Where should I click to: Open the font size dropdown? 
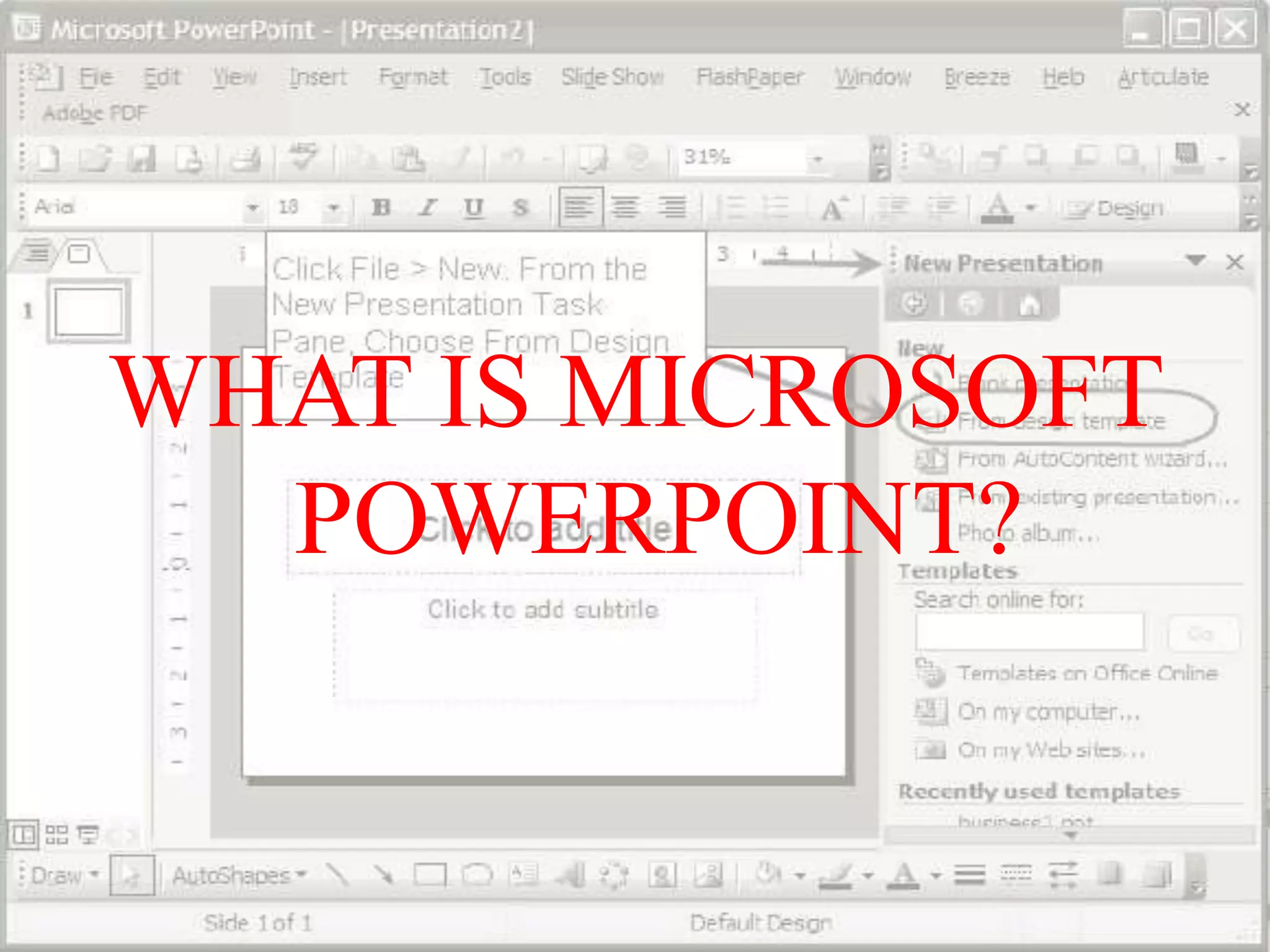click(x=334, y=207)
